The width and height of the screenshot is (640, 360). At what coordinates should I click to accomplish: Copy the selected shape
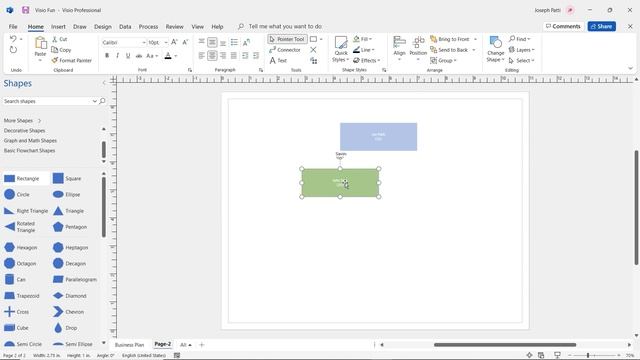[61, 50]
